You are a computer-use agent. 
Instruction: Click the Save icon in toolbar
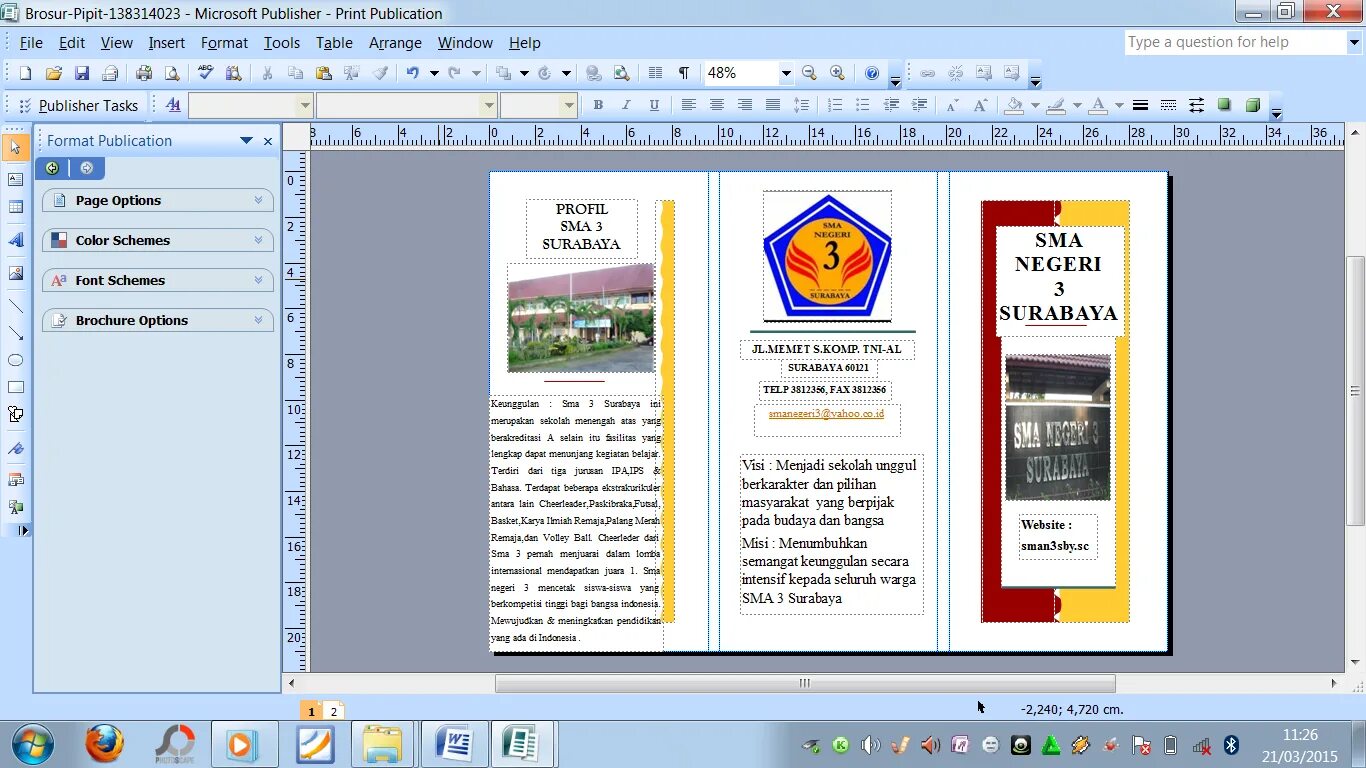click(82, 73)
